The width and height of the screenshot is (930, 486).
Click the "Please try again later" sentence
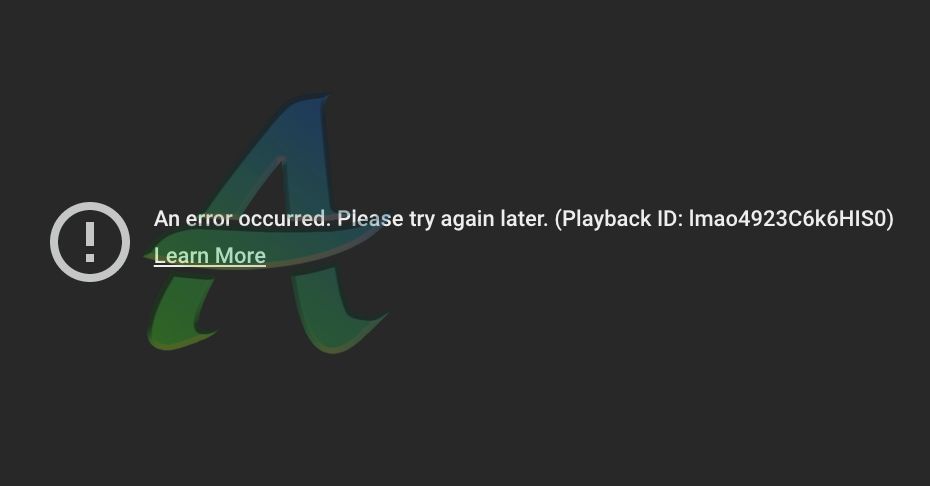pos(442,220)
